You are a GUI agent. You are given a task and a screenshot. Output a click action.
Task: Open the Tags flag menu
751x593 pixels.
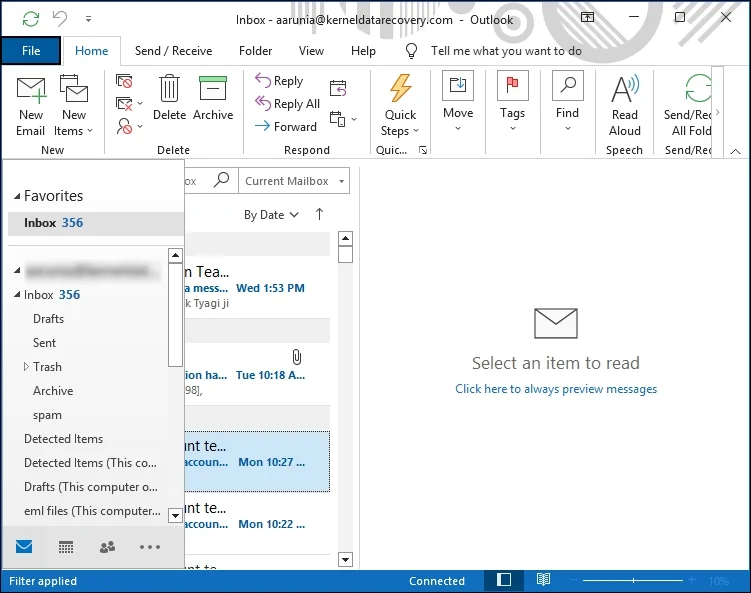pyautogui.click(x=512, y=102)
